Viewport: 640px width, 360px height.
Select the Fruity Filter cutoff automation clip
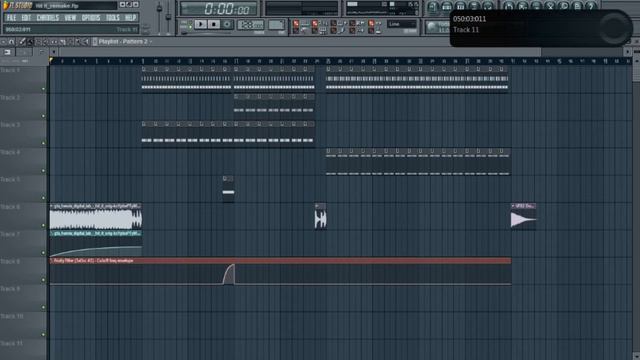(x=280, y=271)
